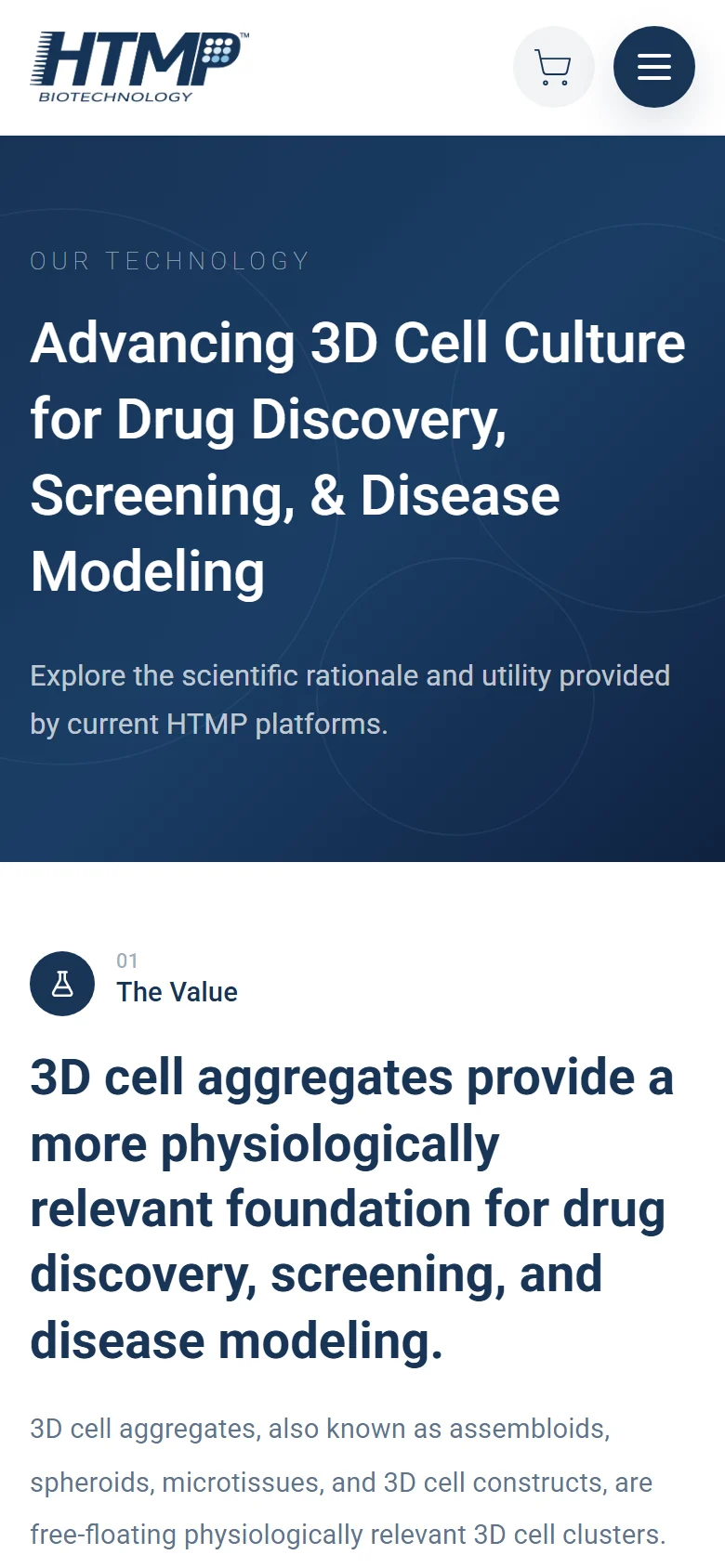
Task: Select The Value section label
Action: pos(177,992)
